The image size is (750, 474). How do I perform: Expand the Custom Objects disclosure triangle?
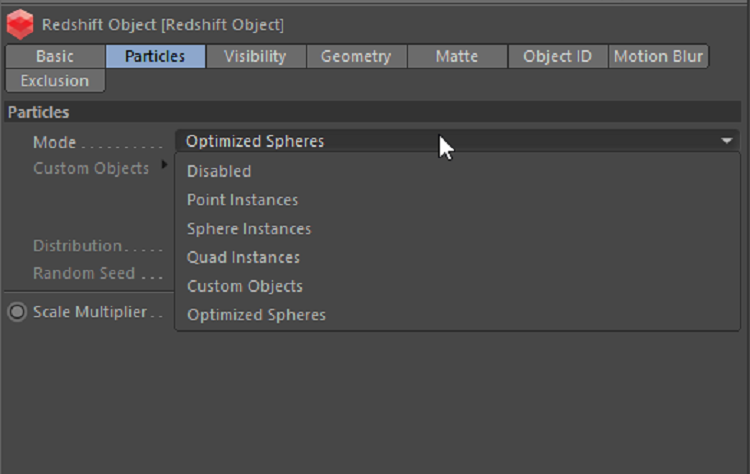tap(165, 166)
